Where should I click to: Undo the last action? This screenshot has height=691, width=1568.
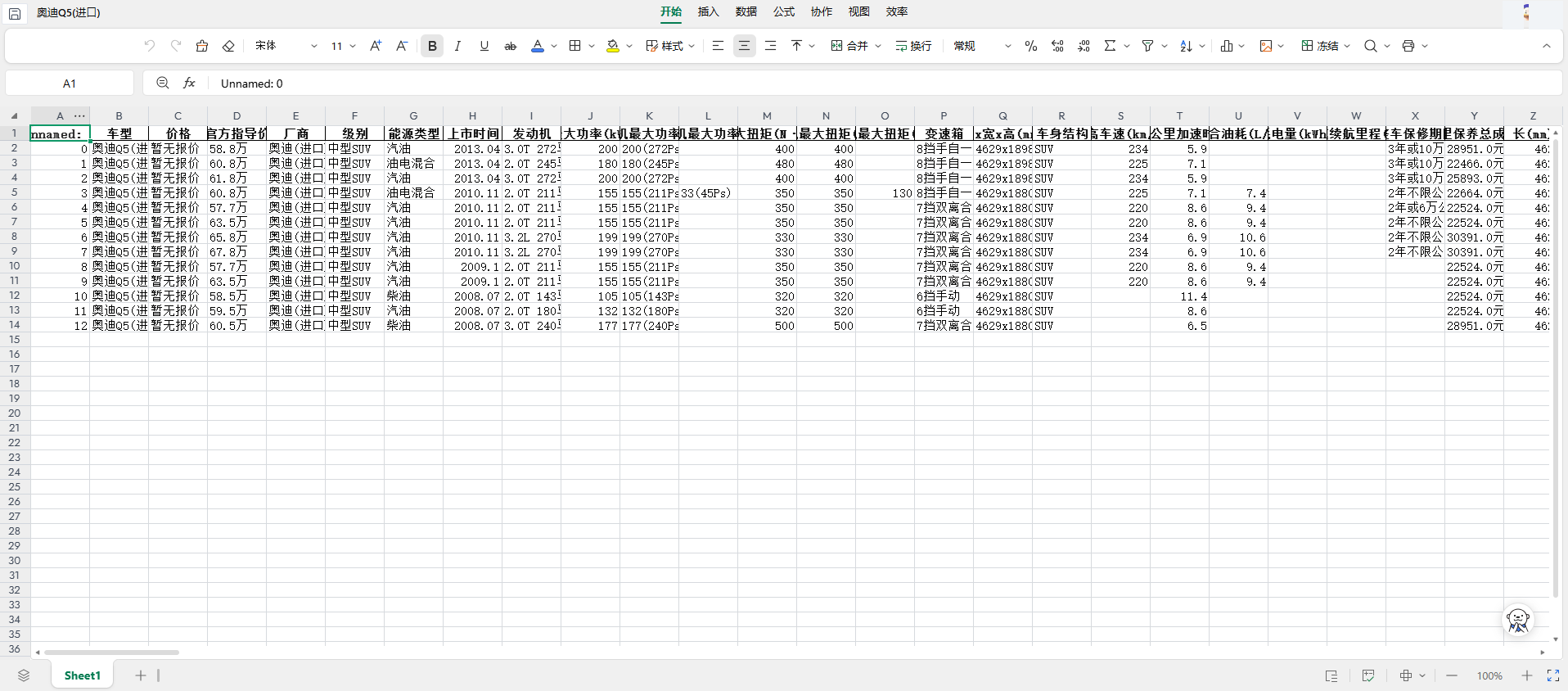(x=149, y=46)
